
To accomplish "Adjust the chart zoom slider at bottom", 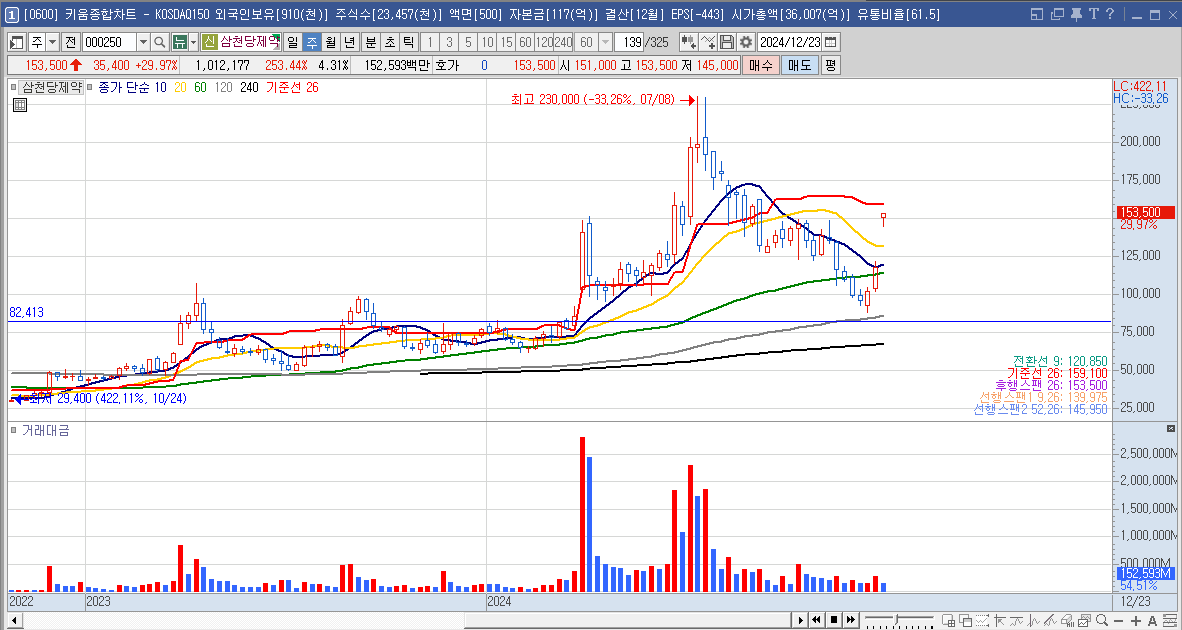I will pos(899,619).
